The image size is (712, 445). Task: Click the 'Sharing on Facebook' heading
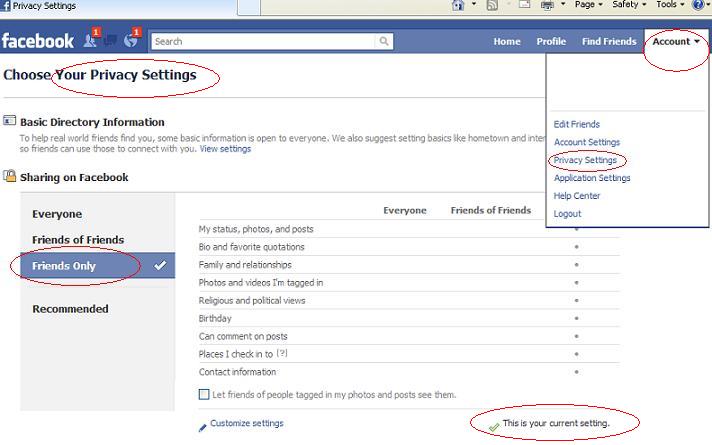pyautogui.click(x=74, y=177)
